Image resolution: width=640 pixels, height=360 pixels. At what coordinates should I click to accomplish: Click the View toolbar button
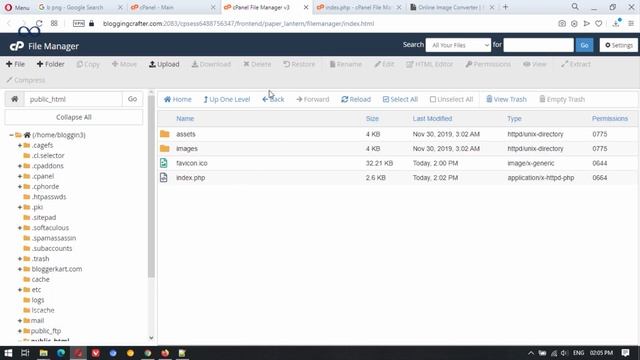click(x=535, y=64)
